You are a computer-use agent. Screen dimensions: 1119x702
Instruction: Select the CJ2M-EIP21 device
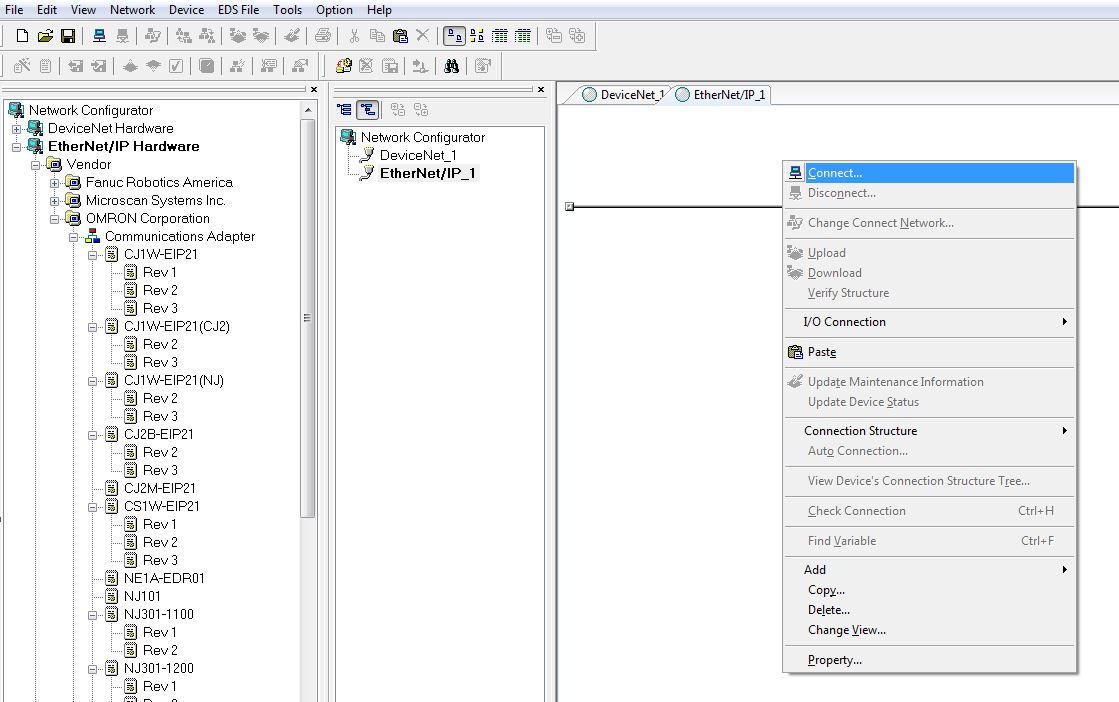[x=159, y=489]
